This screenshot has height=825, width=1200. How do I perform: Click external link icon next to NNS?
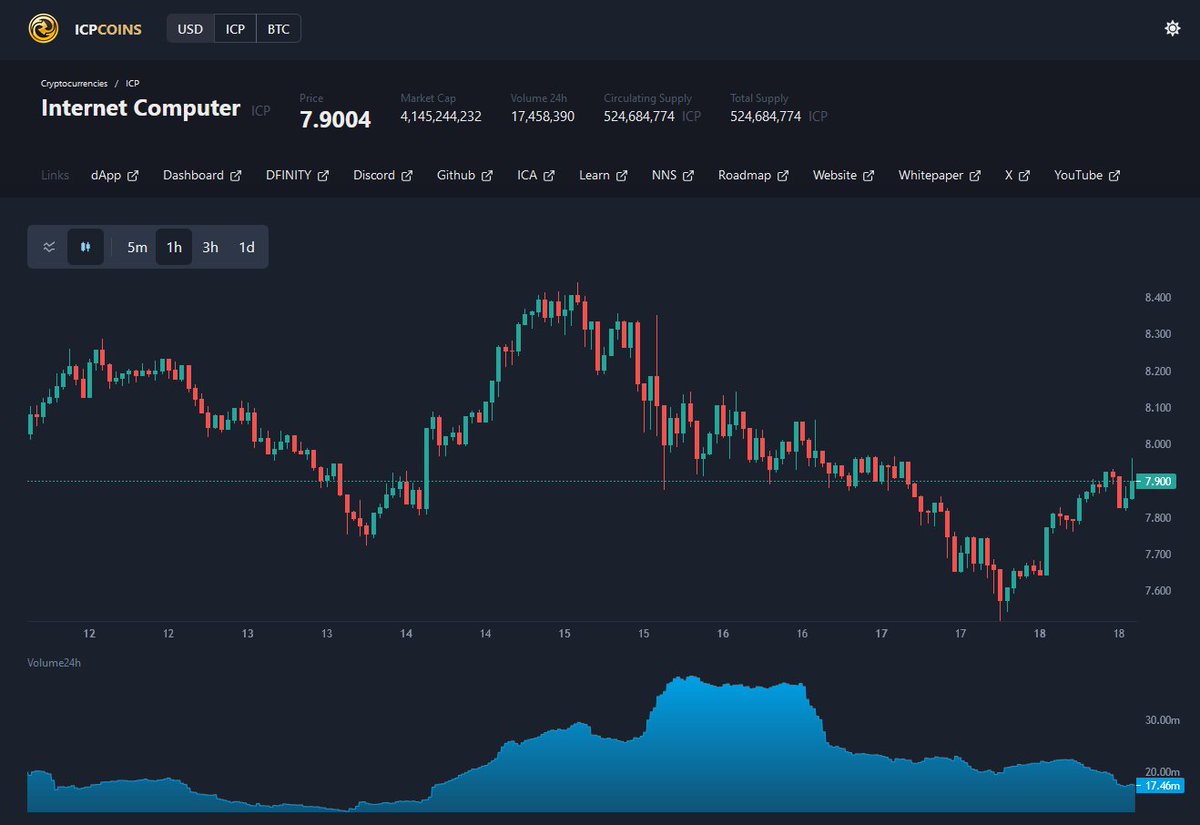688,176
